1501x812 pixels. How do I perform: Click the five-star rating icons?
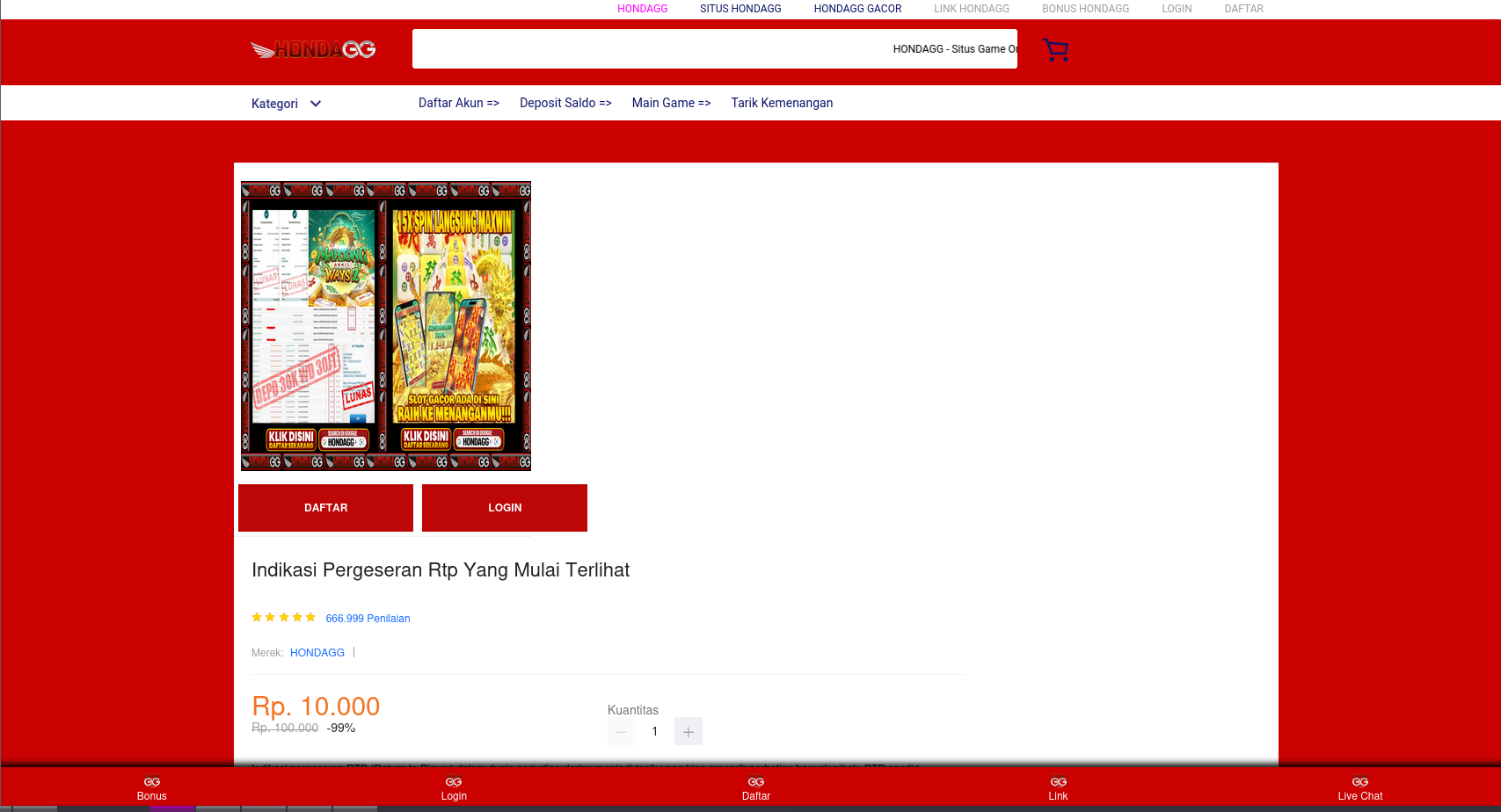283,618
